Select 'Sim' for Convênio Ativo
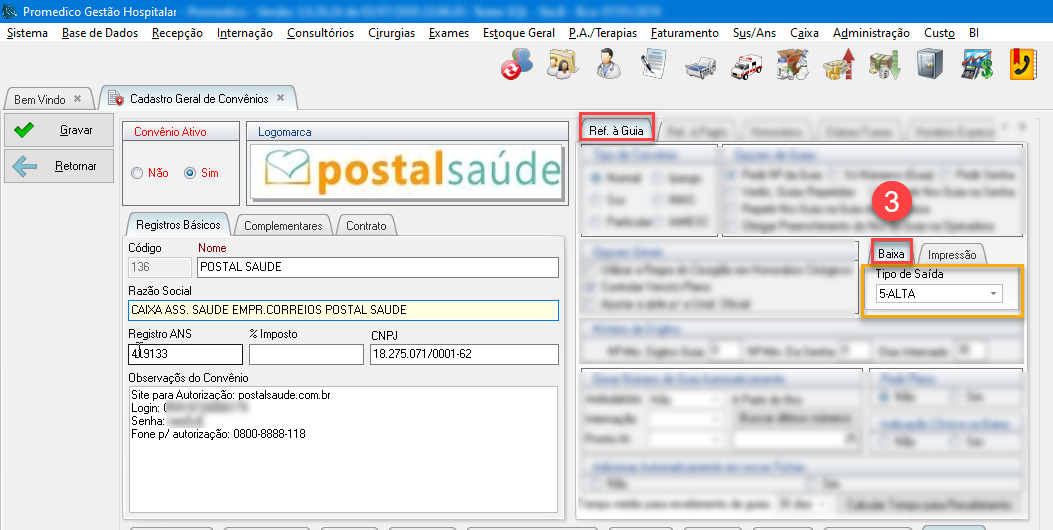 [x=190, y=173]
